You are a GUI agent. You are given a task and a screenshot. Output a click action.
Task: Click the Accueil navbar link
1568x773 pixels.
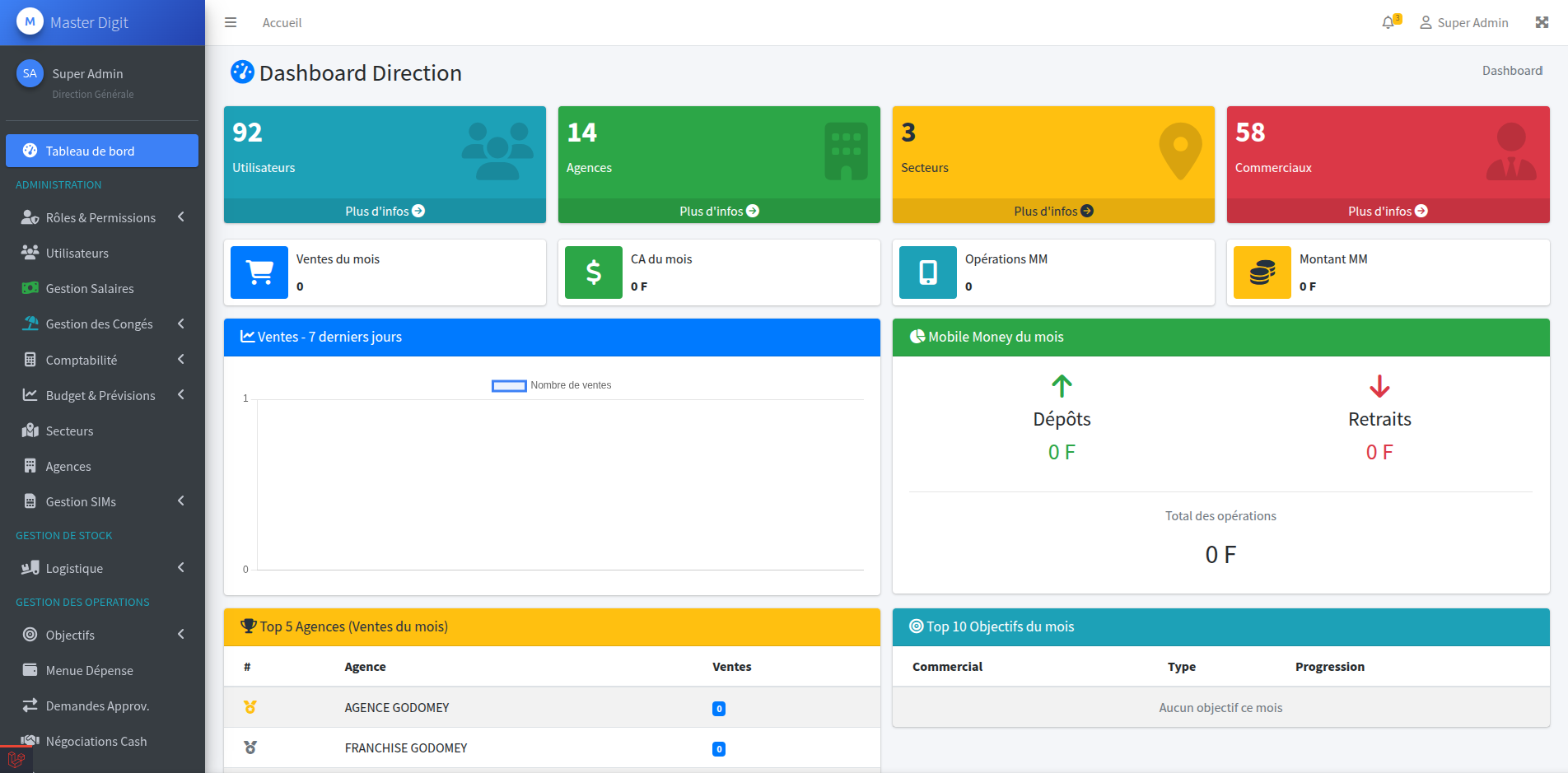[x=282, y=23]
